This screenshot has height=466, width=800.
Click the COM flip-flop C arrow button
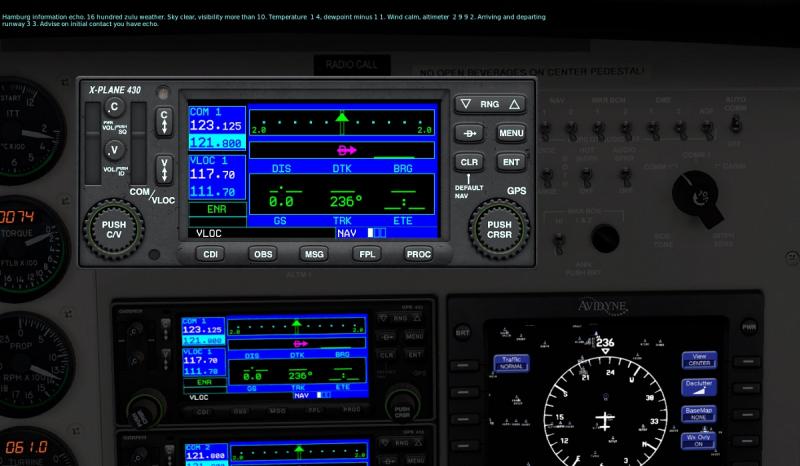(x=164, y=121)
